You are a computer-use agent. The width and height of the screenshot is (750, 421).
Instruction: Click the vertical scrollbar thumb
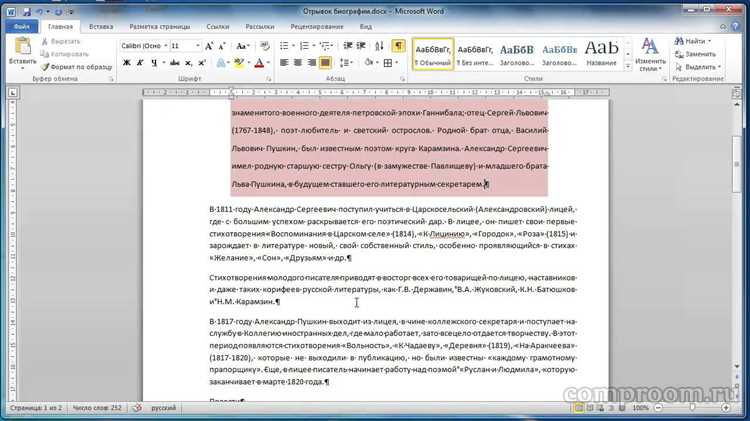pos(737,165)
